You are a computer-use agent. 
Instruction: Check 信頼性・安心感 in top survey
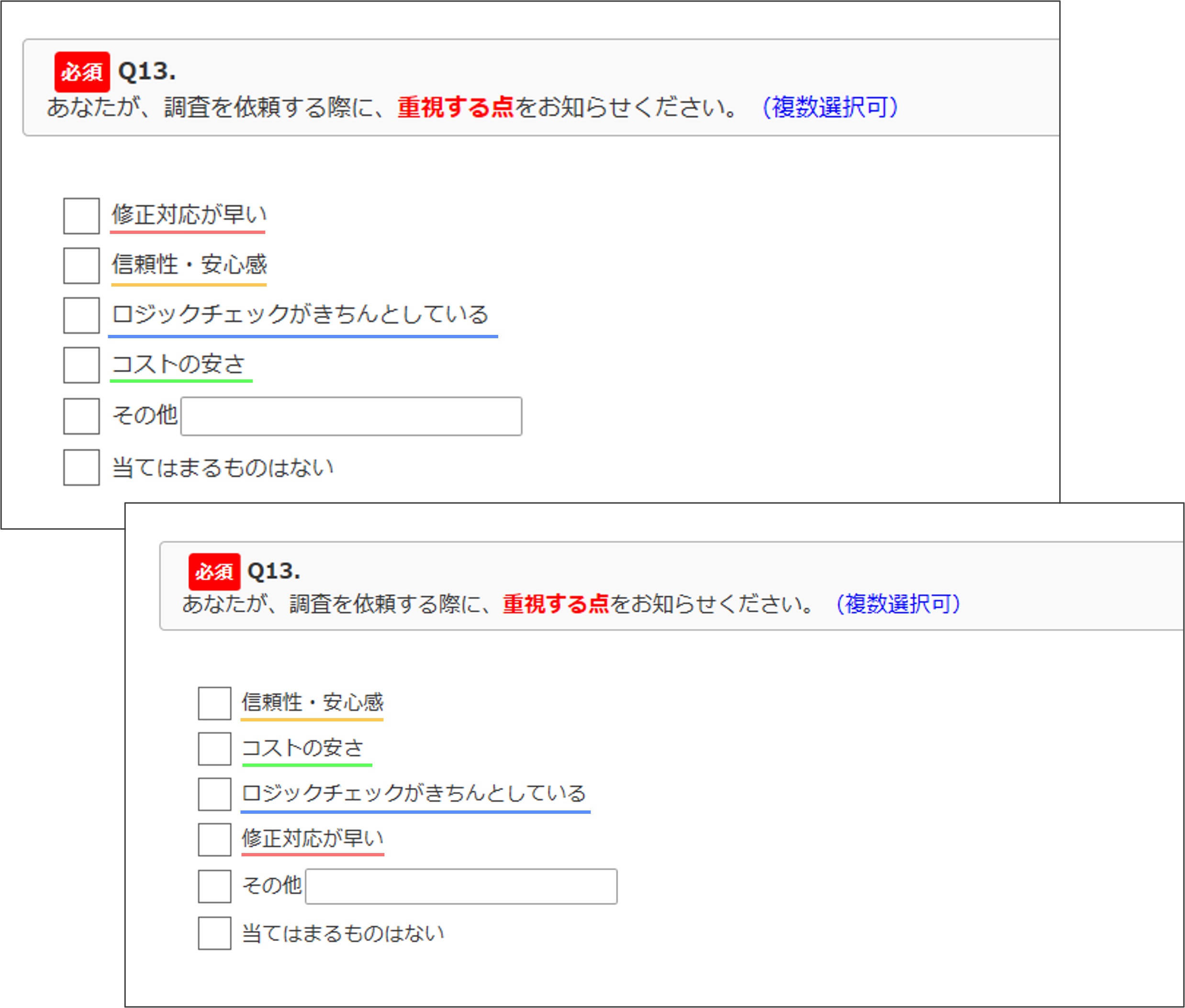click(81, 266)
